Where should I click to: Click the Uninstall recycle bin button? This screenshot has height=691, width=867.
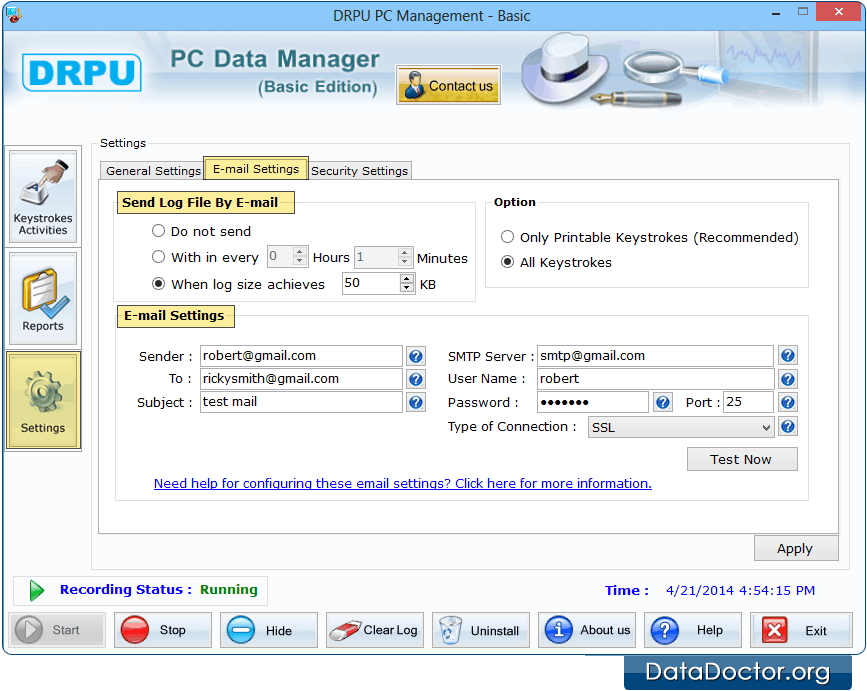pos(480,630)
